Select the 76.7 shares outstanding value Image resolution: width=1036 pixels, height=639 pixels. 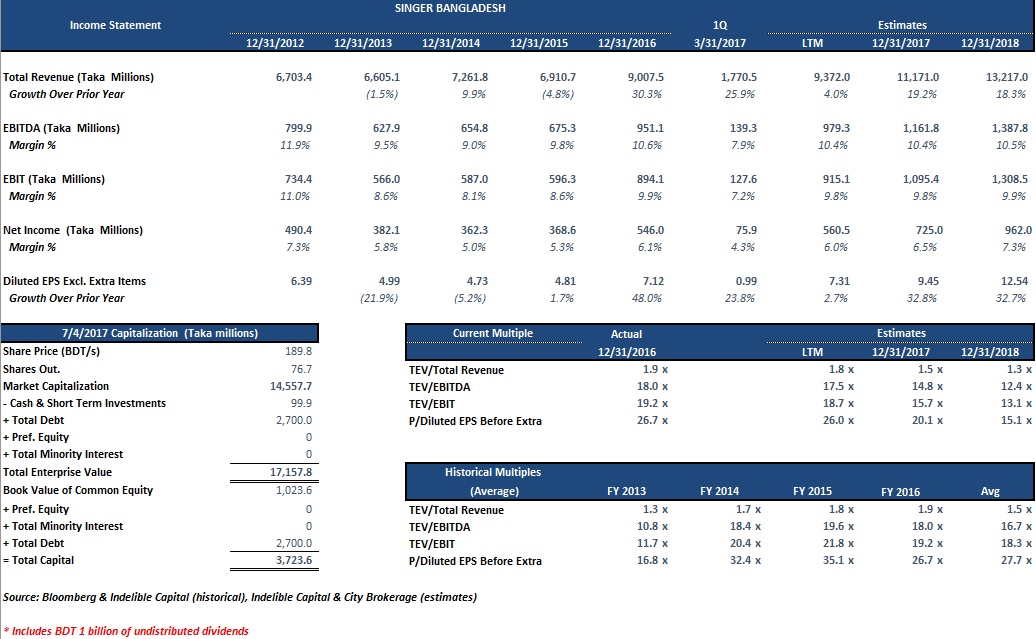(x=301, y=369)
